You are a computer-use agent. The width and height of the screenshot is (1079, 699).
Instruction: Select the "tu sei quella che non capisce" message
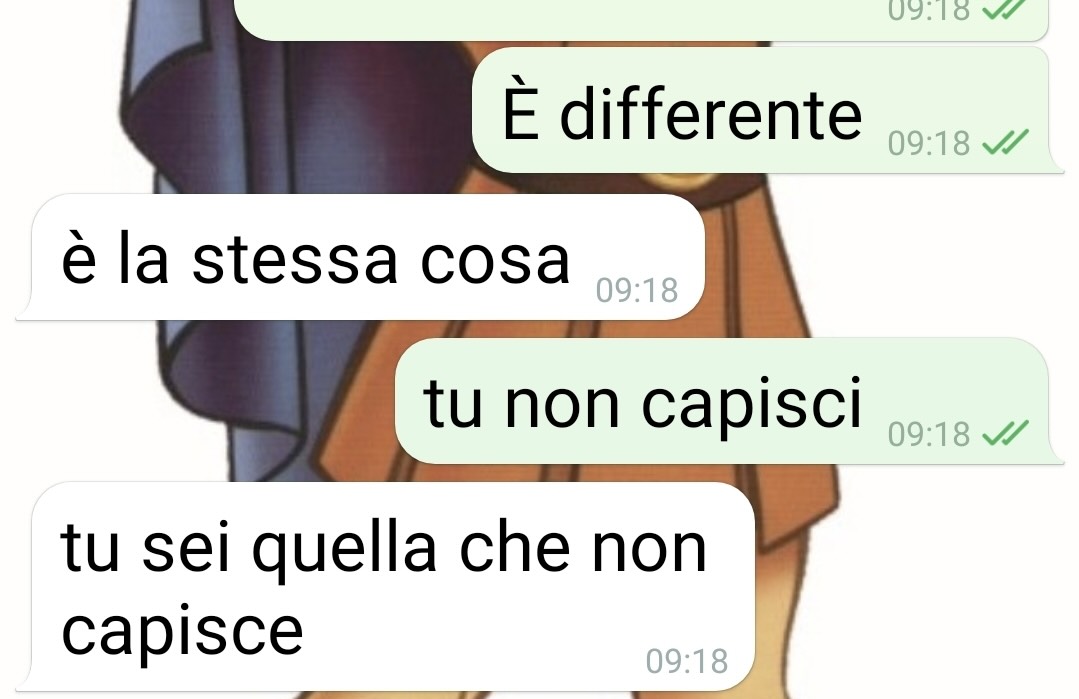[385, 586]
